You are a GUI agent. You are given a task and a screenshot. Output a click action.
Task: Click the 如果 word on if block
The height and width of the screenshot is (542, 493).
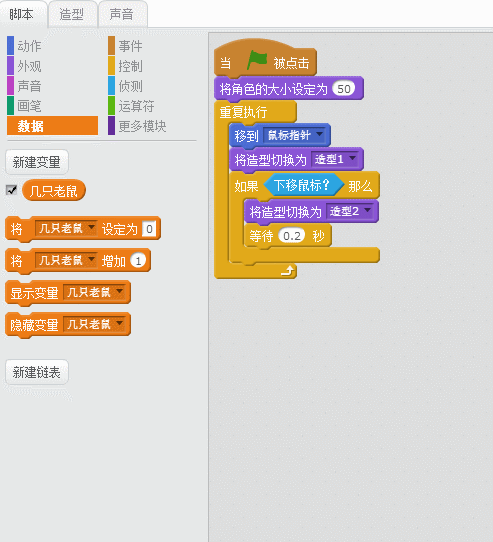point(246,186)
